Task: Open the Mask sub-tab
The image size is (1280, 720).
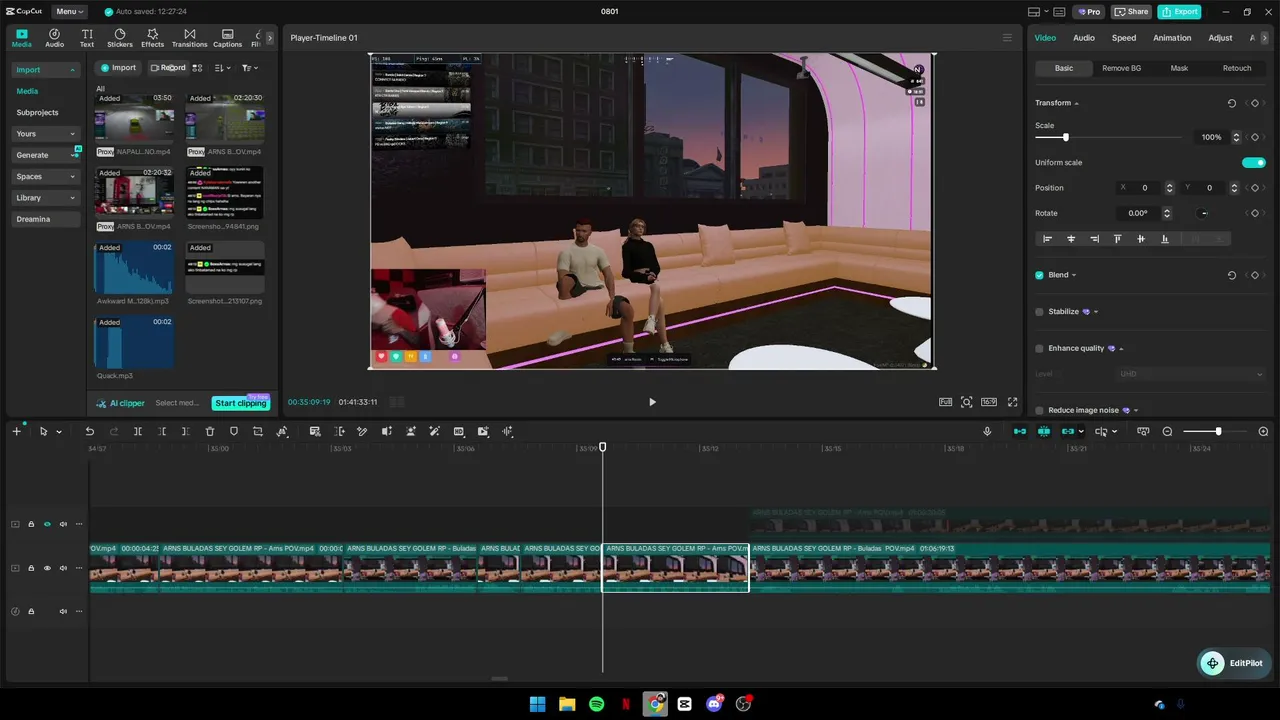Action: tap(1179, 68)
